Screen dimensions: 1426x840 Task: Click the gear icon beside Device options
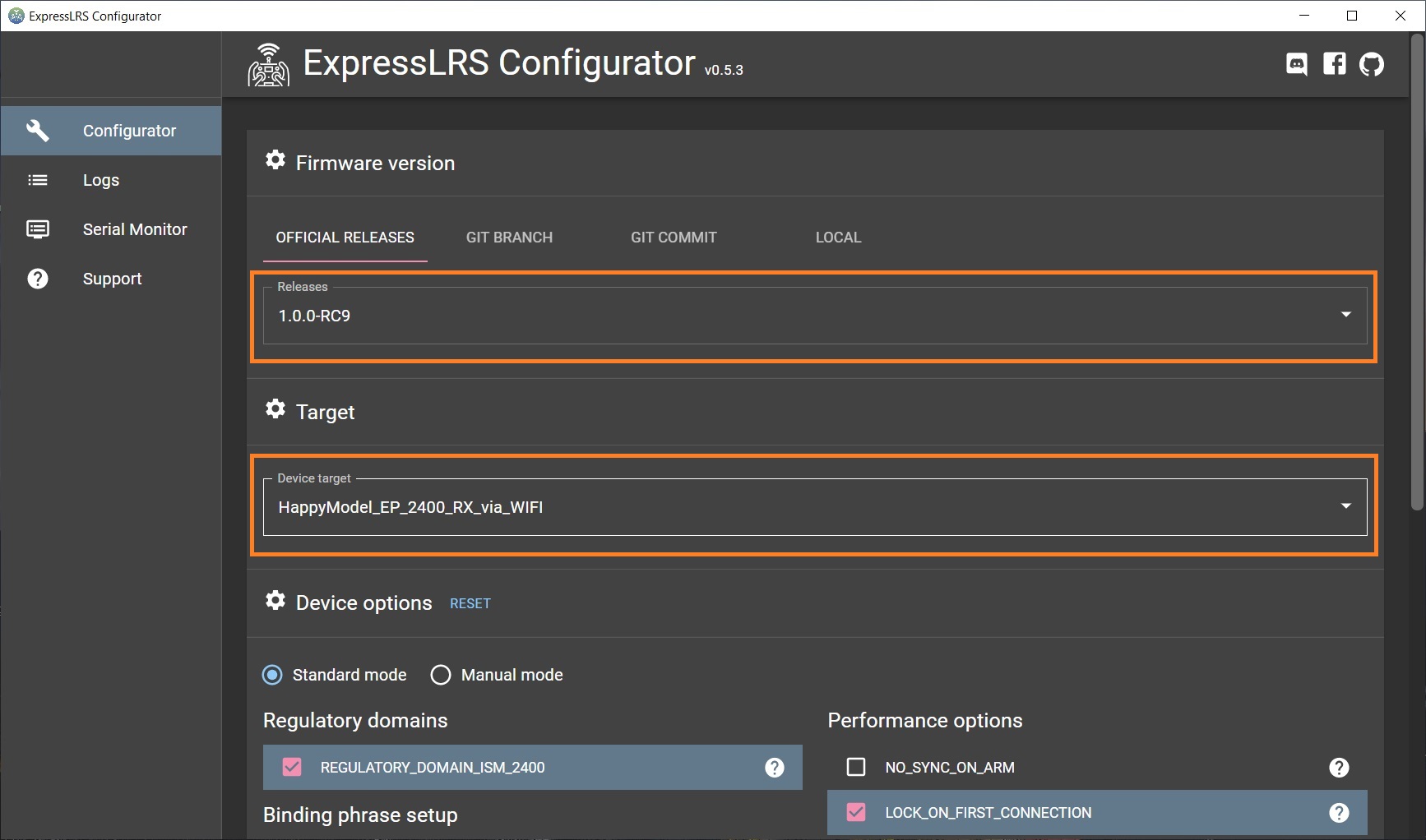click(x=275, y=600)
